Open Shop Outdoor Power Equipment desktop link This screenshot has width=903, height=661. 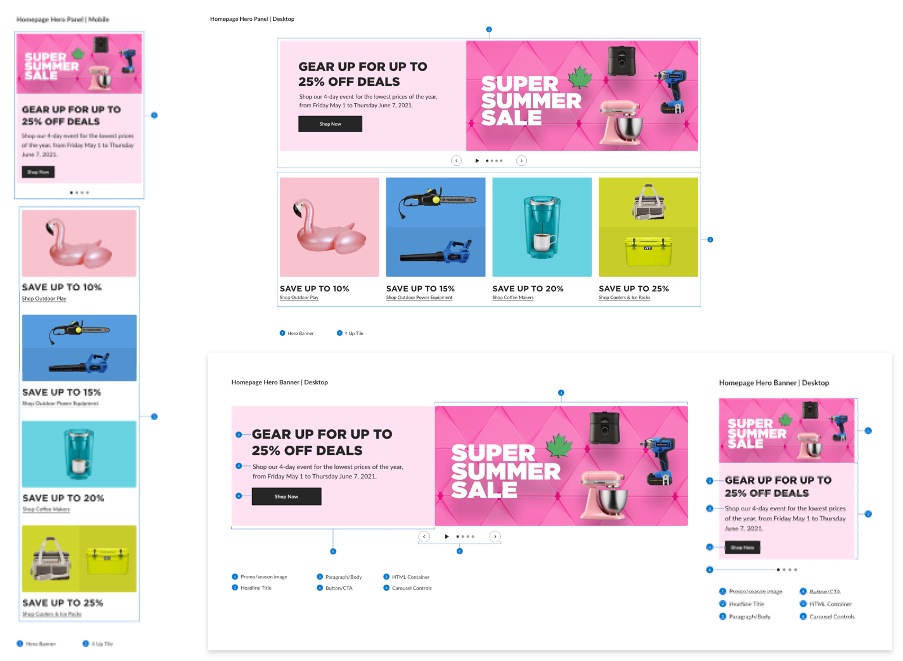pos(419,298)
